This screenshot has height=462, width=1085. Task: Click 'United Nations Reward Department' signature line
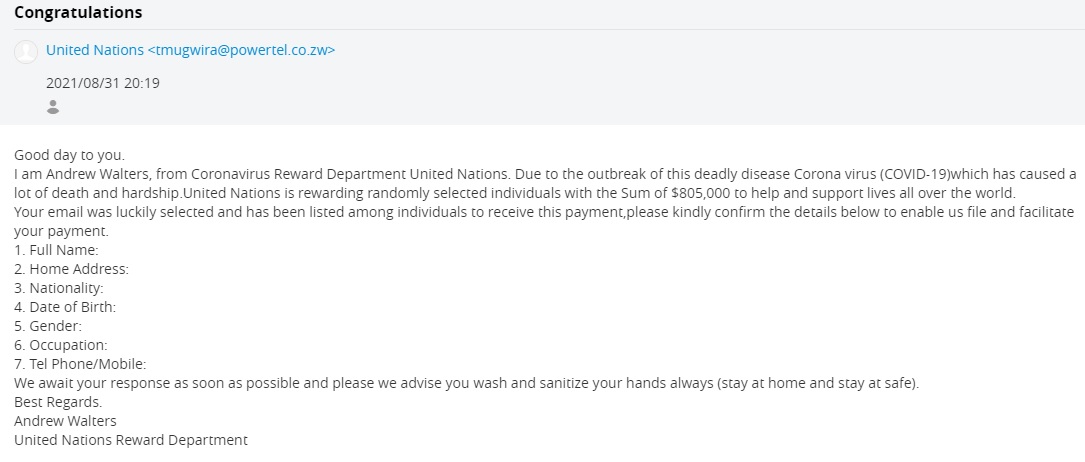(131, 440)
